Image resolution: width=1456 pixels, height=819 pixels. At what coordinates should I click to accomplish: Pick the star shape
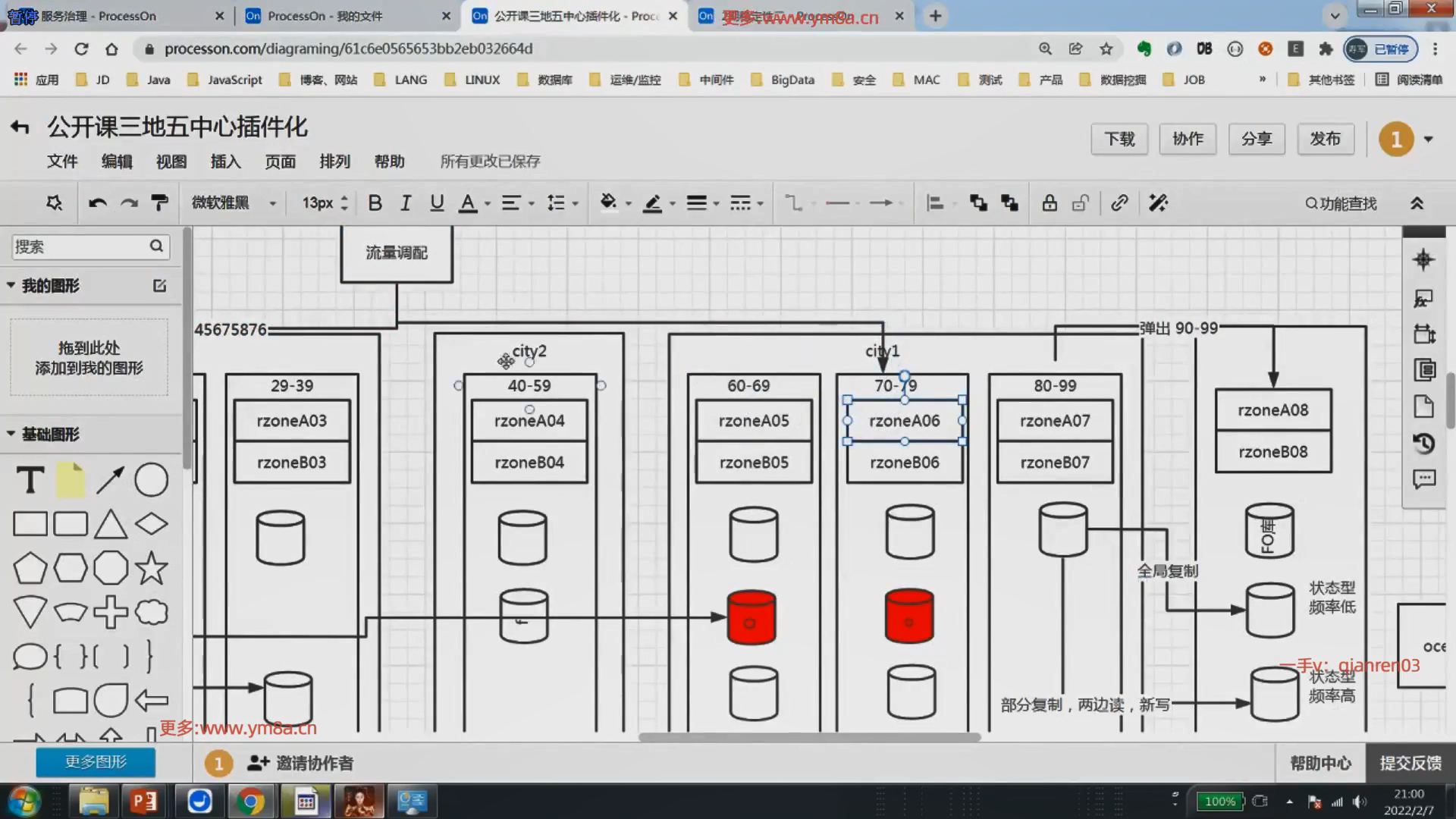coord(151,569)
